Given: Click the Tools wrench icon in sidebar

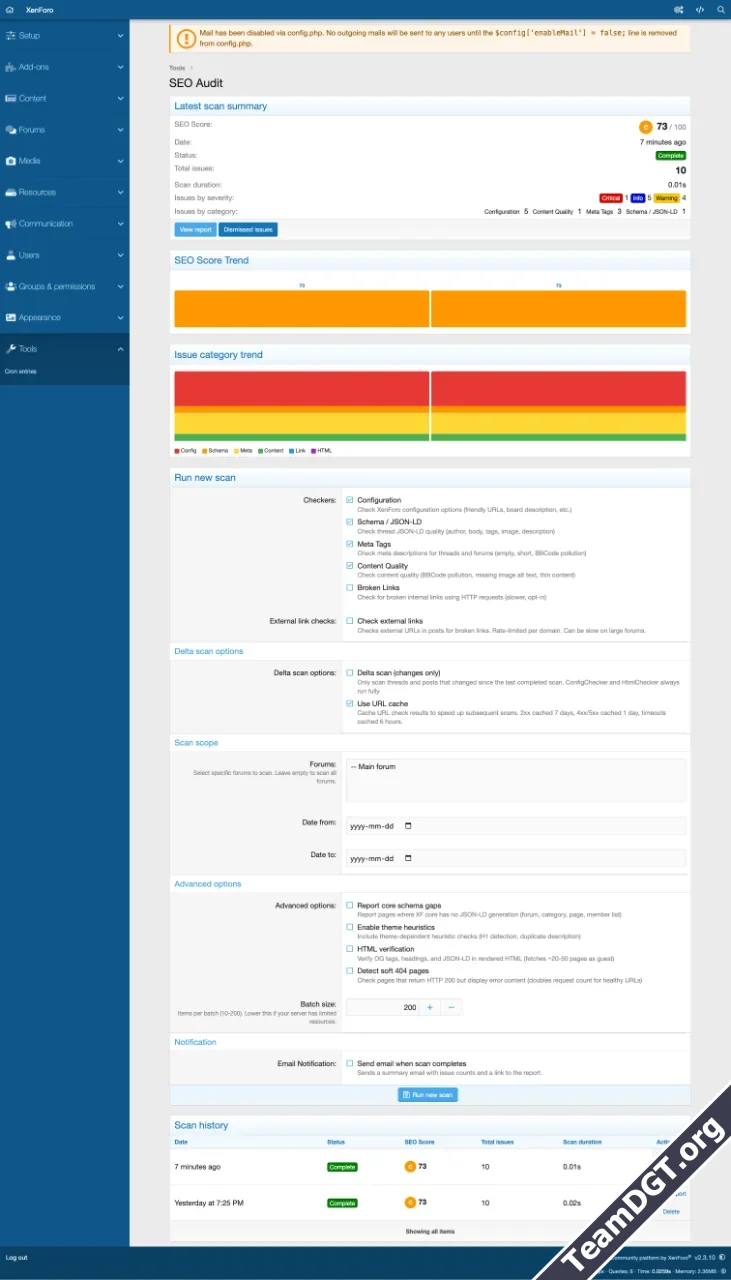Looking at the screenshot, I should pyautogui.click(x=10, y=349).
